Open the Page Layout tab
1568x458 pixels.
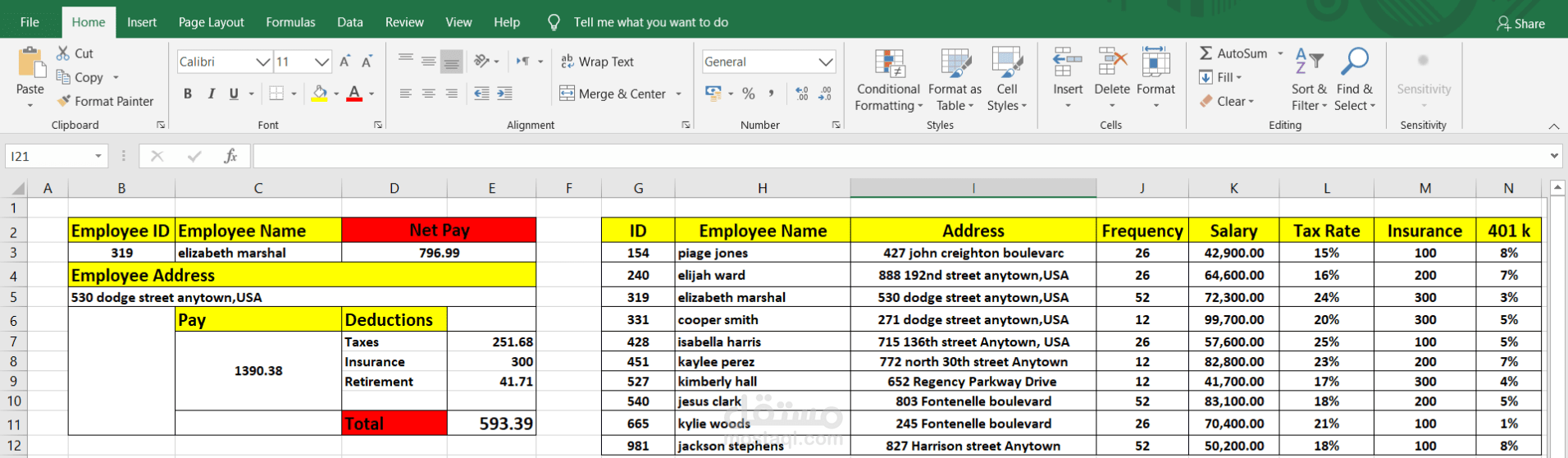tap(211, 22)
